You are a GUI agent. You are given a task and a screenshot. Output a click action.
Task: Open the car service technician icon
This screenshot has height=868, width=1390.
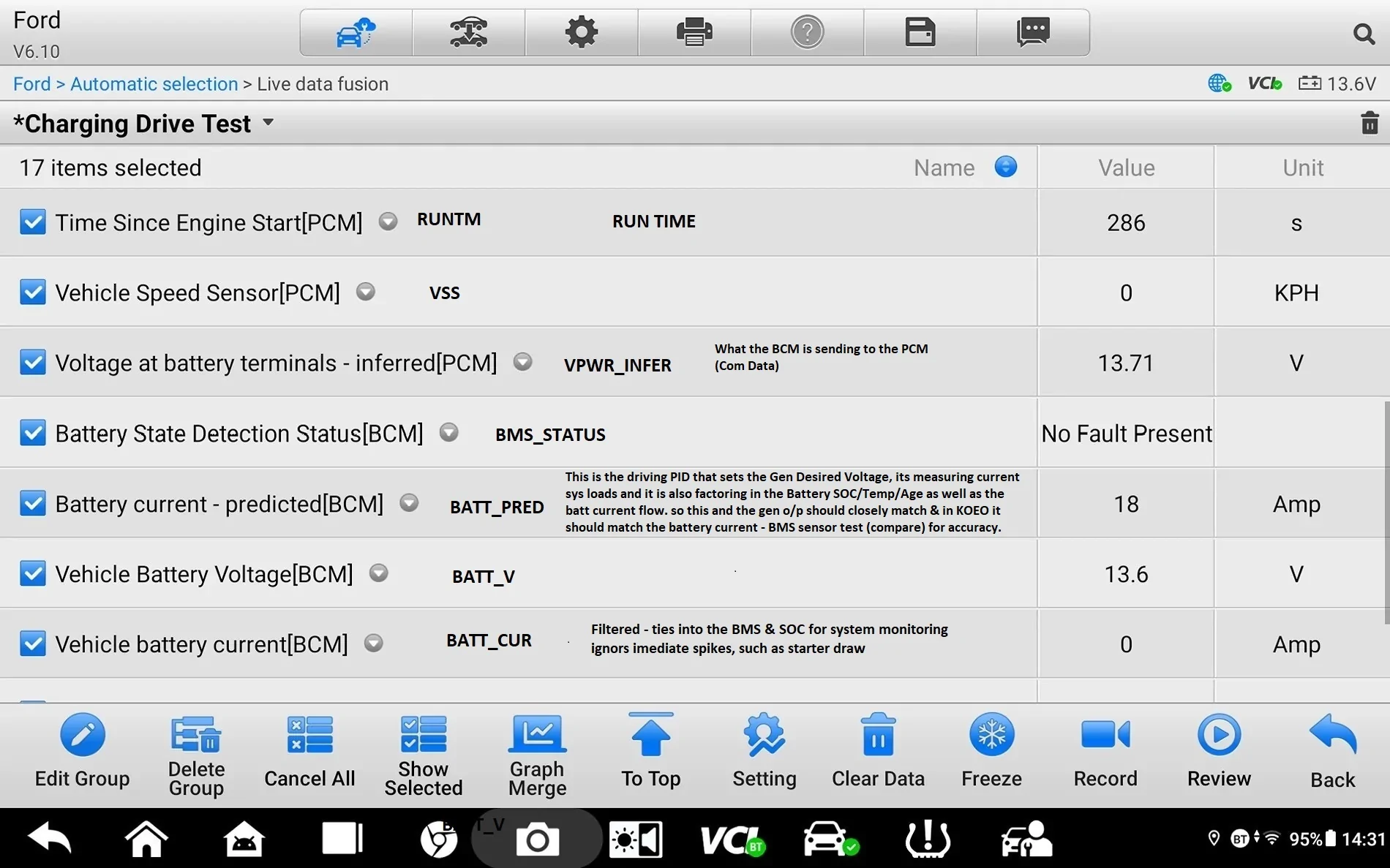click(1026, 839)
